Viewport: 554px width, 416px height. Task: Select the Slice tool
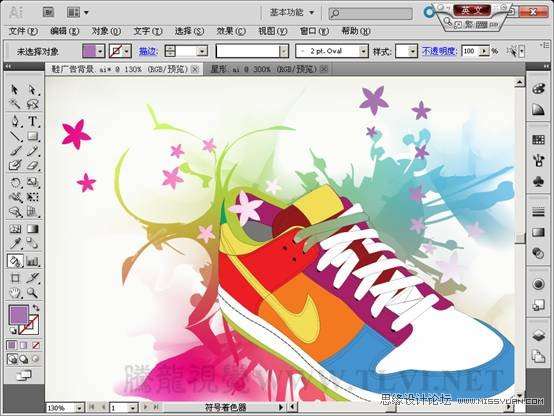click(32, 278)
